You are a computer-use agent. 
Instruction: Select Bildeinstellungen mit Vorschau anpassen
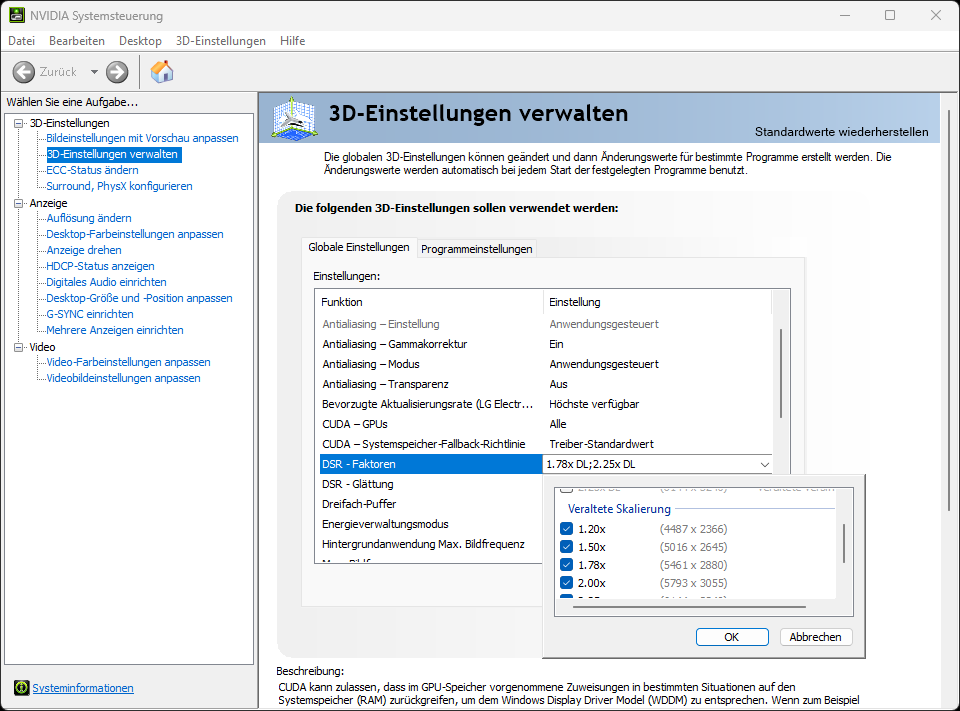[x=142, y=138]
